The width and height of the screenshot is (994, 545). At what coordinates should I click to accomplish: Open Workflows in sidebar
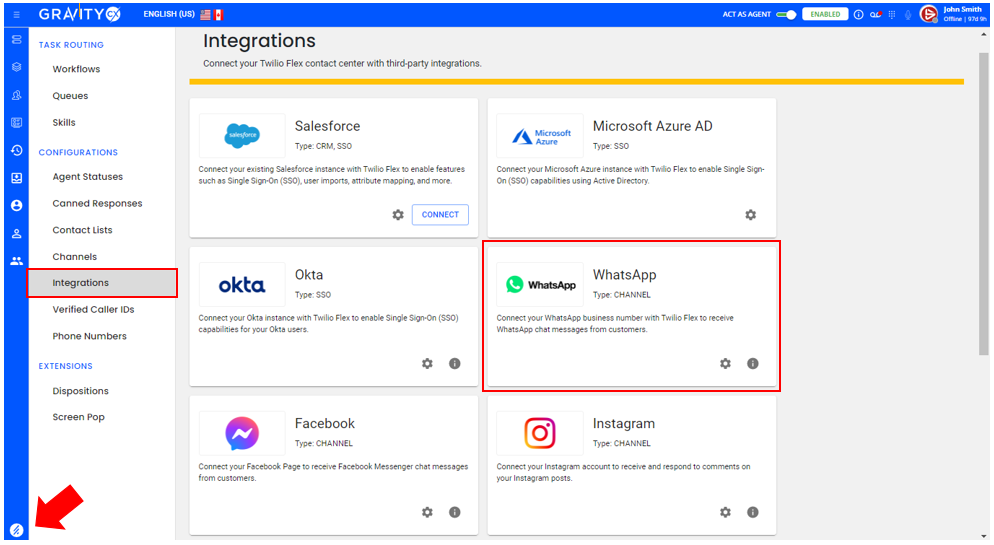[x=76, y=69]
